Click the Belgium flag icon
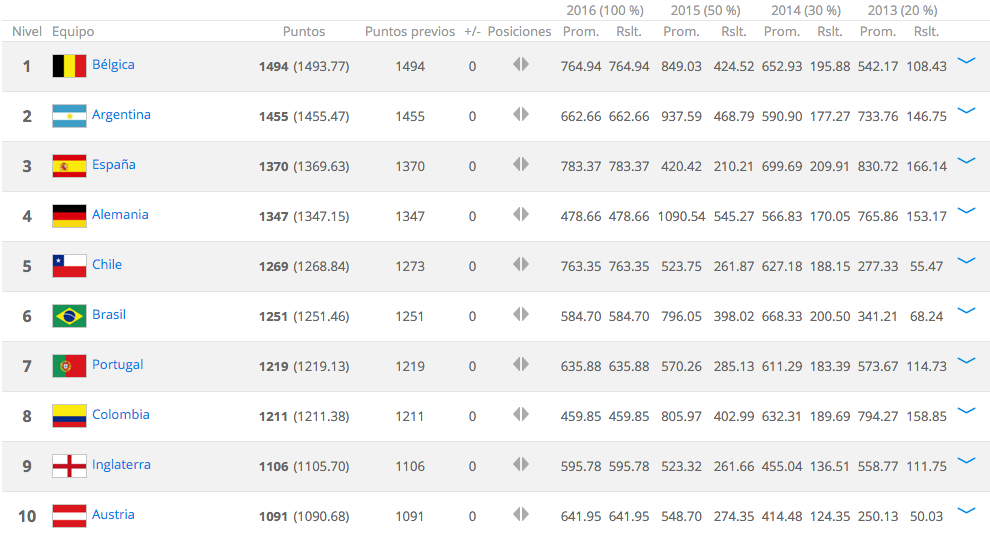Screen dimensions: 990x541 click(x=69, y=66)
